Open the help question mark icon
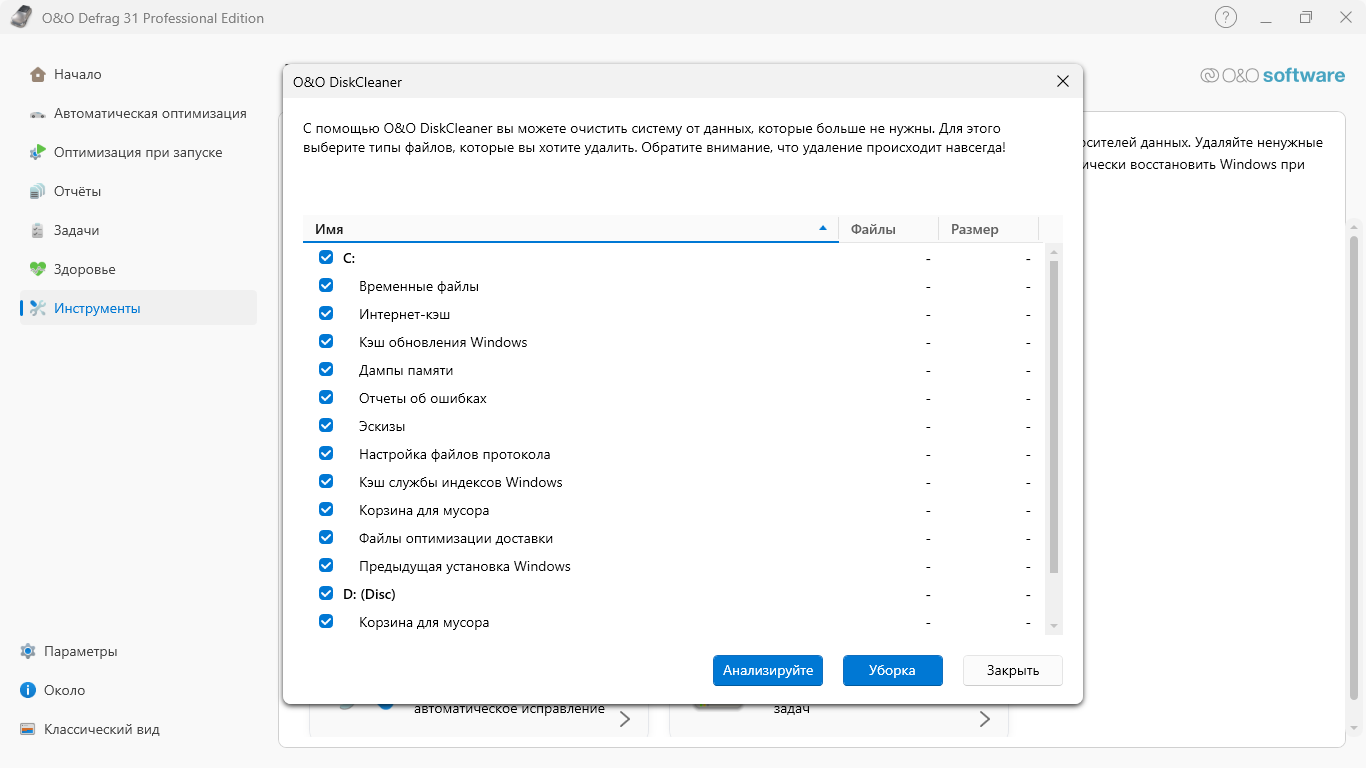1366x768 pixels. point(1225,18)
